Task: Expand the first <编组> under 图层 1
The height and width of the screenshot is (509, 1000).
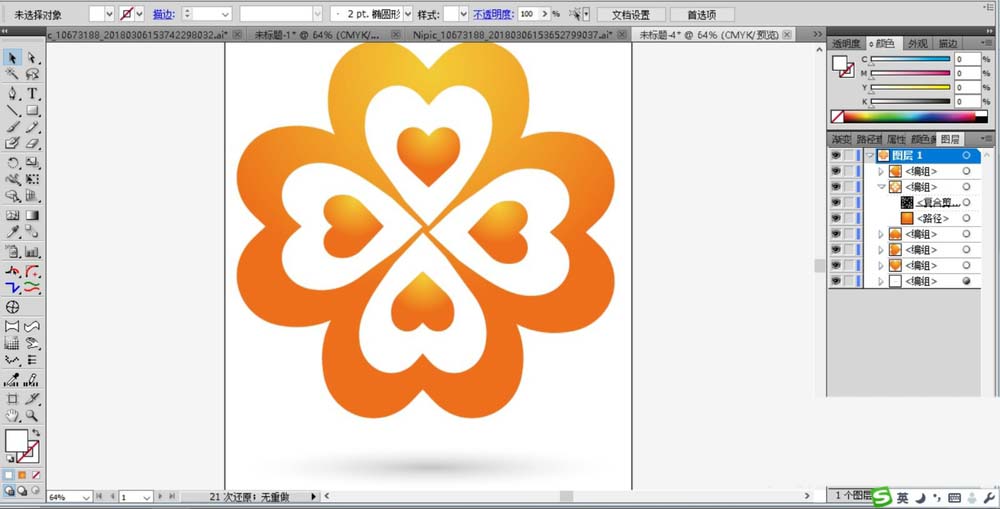Action: coord(881,171)
